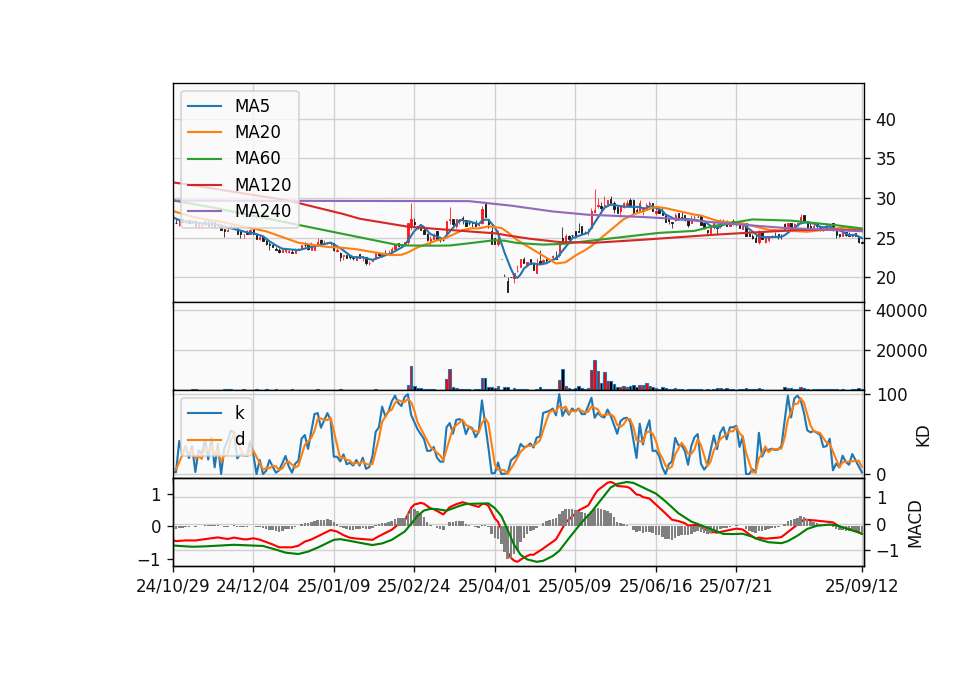
Task: Click the left MACD axis value −1
Action: tap(150, 560)
